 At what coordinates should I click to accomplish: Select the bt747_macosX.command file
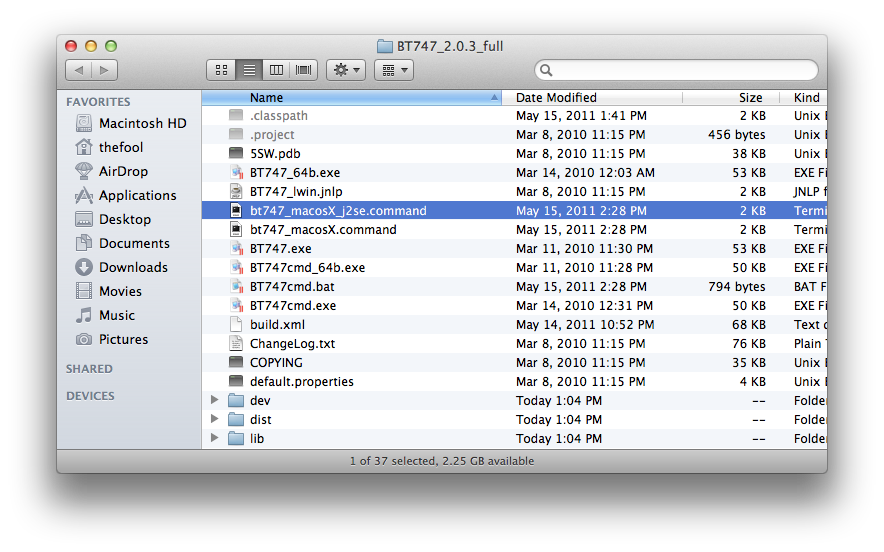(322, 230)
